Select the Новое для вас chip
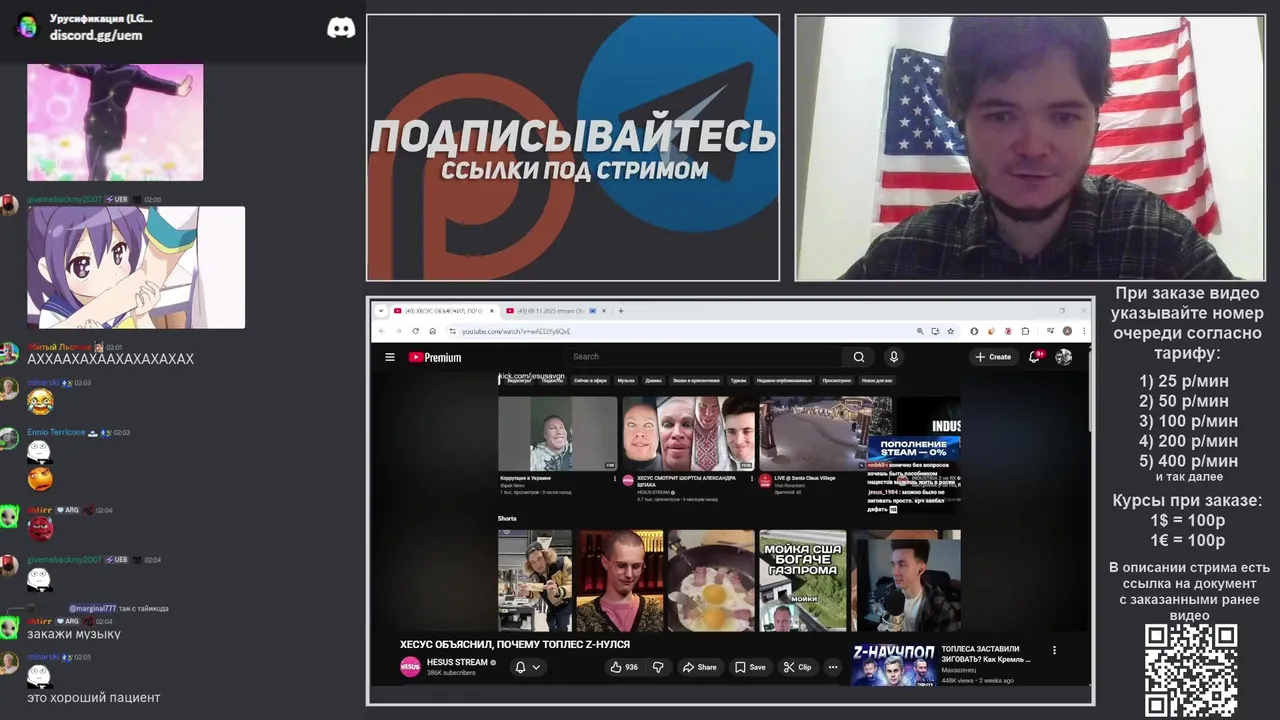 pyautogui.click(x=877, y=381)
